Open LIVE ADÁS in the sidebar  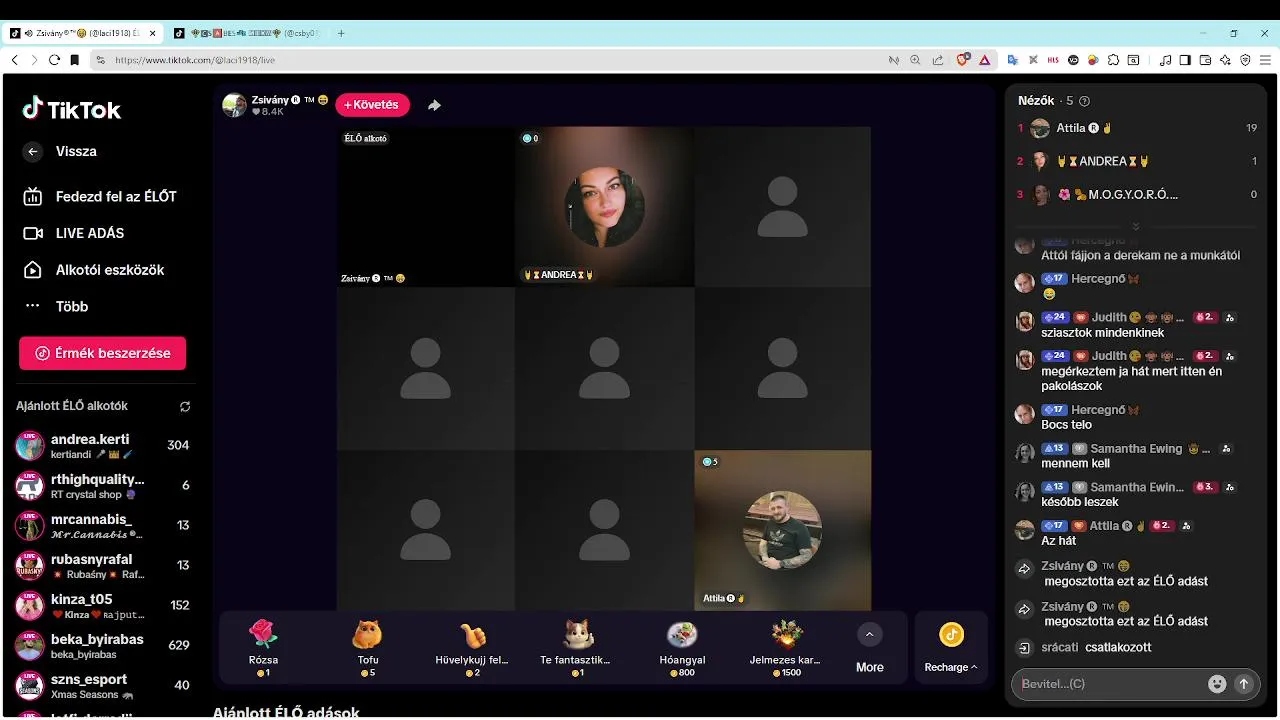[74, 233]
